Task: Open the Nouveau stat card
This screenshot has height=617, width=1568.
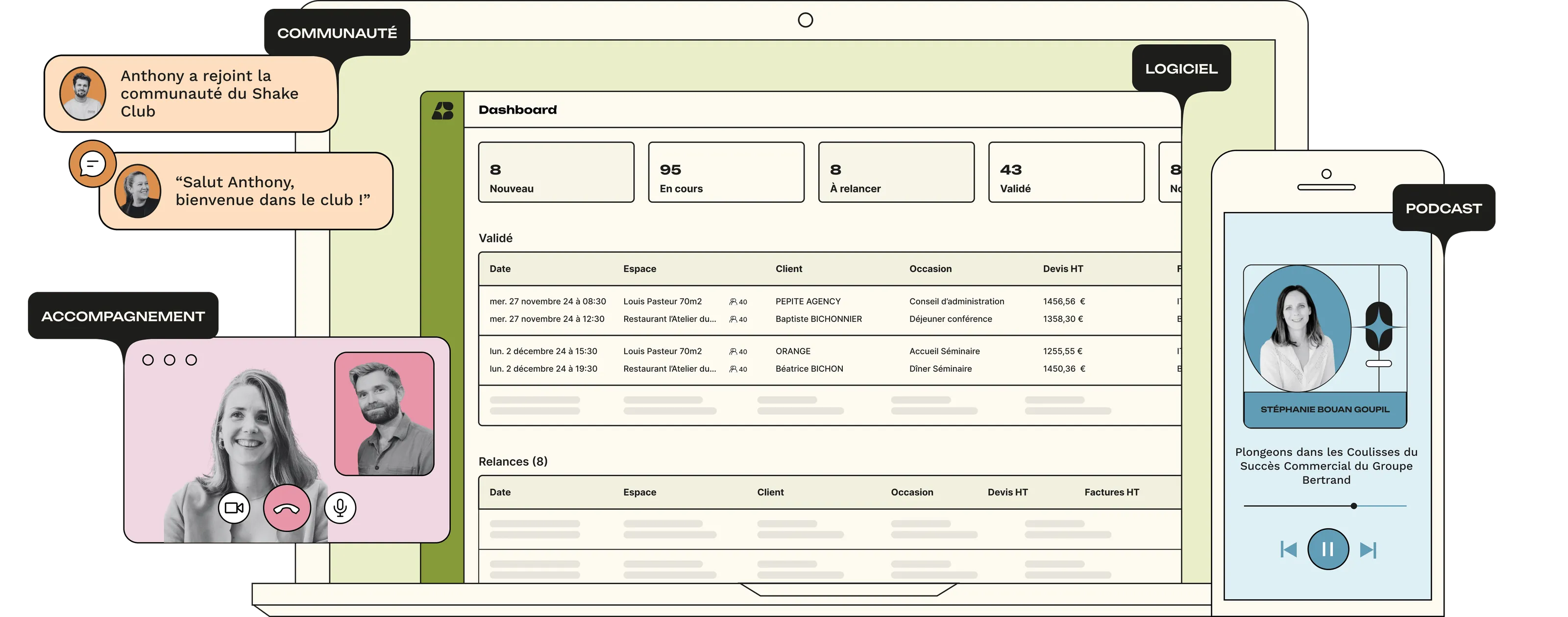Action: point(556,172)
